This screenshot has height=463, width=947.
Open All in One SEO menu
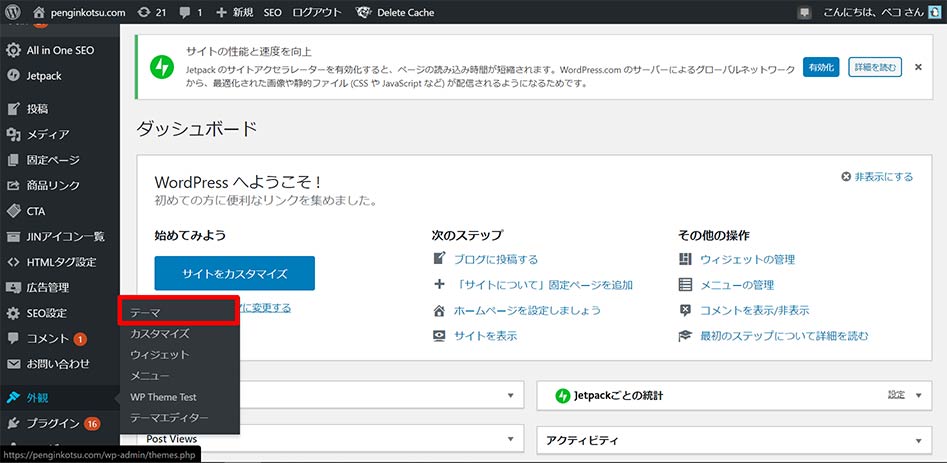pos(60,50)
